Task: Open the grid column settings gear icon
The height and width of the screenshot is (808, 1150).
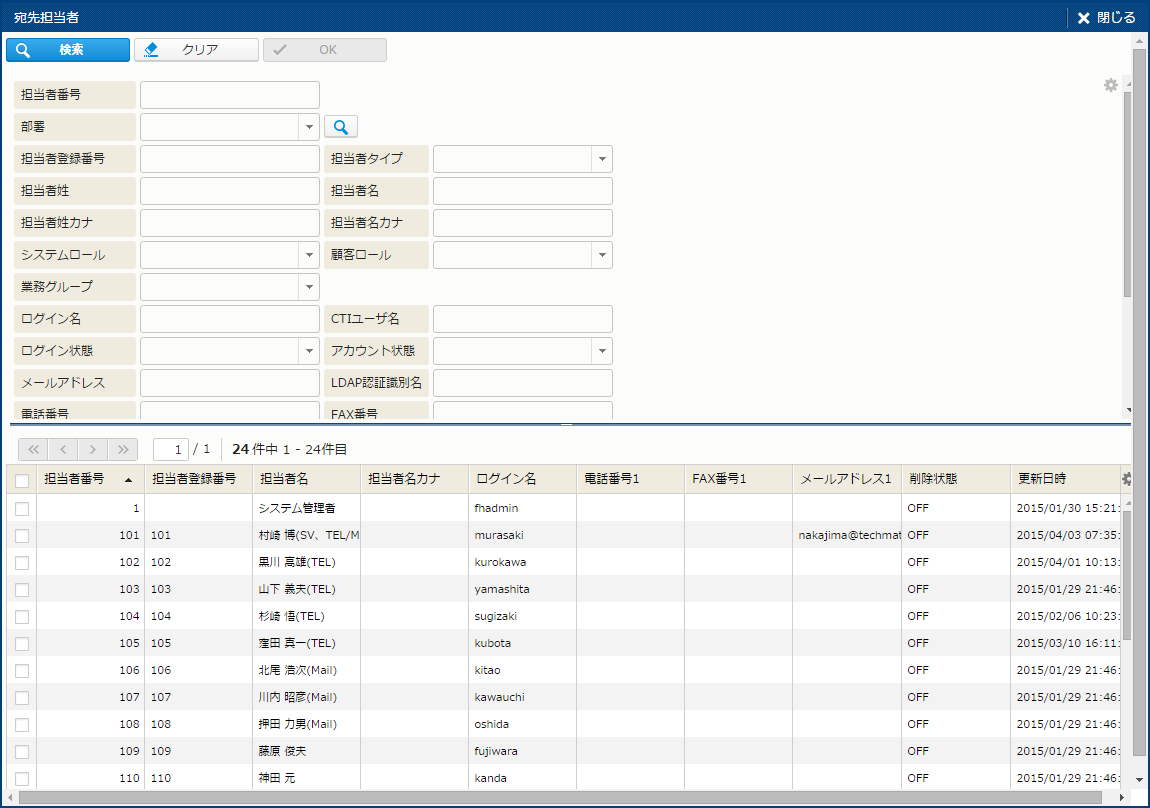Action: pyautogui.click(x=1126, y=479)
